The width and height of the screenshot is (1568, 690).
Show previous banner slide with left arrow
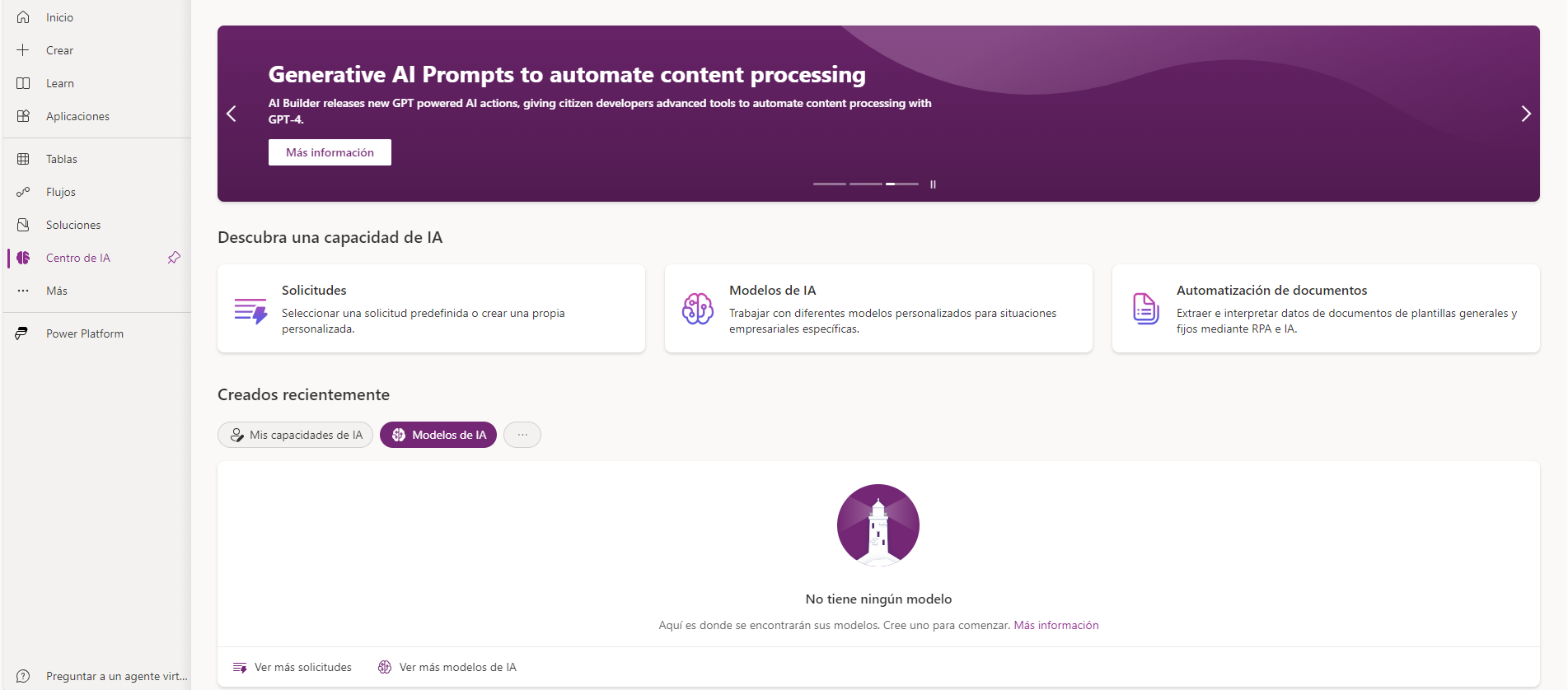(232, 114)
